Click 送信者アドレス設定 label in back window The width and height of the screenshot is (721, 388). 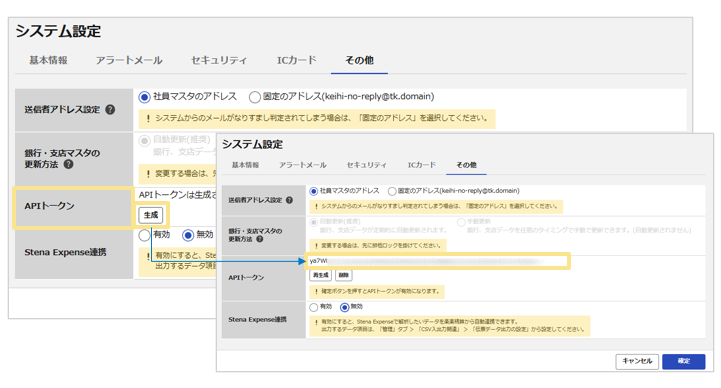coord(62,109)
